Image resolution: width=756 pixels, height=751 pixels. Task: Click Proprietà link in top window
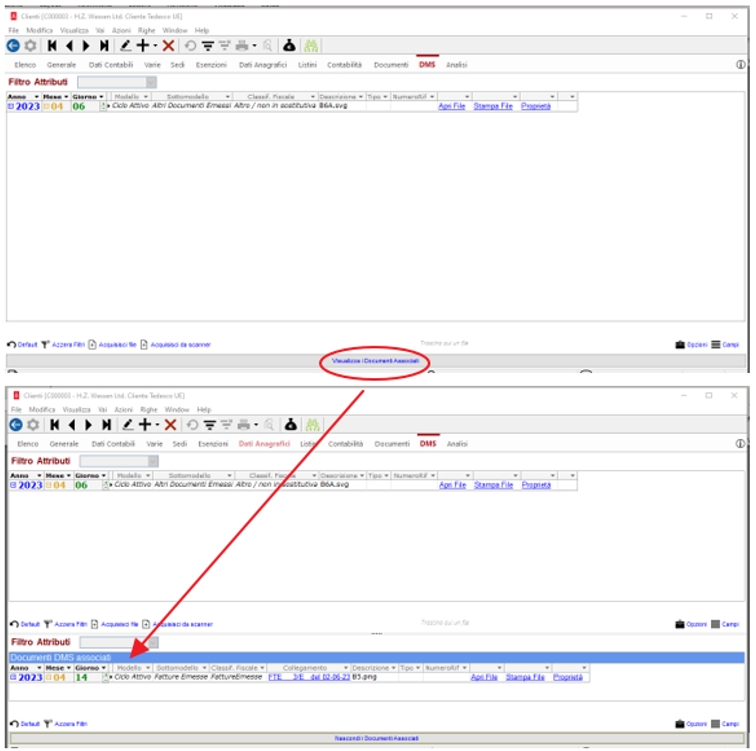tap(536, 106)
